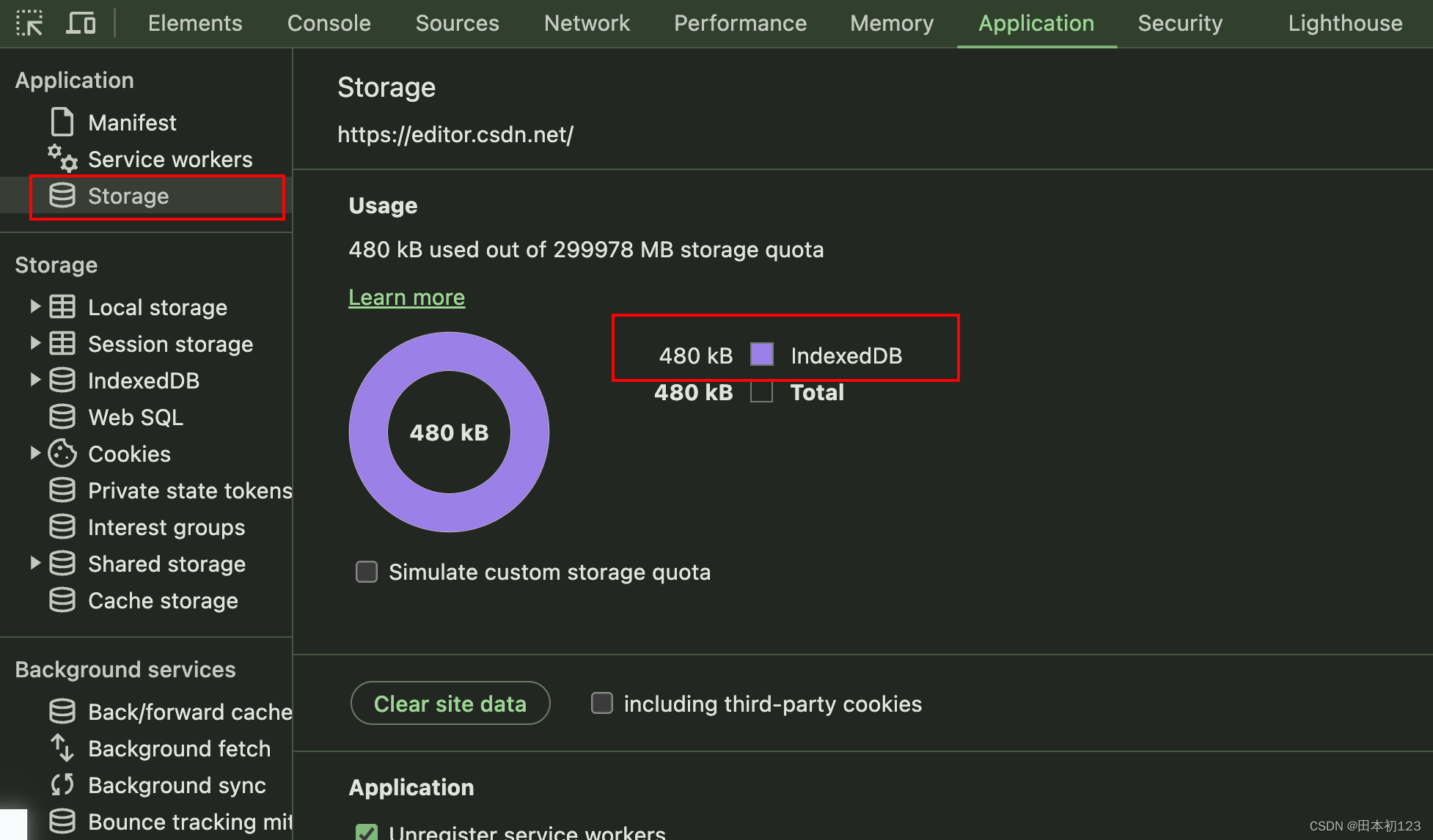
Task: Open the Performance tab
Action: [x=741, y=23]
